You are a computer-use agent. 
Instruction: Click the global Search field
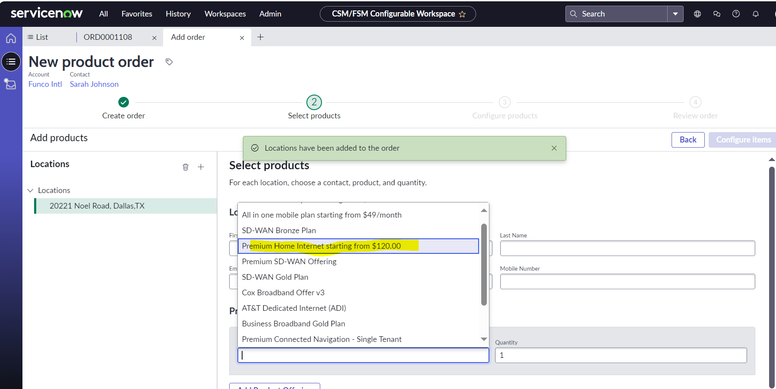[x=617, y=14]
